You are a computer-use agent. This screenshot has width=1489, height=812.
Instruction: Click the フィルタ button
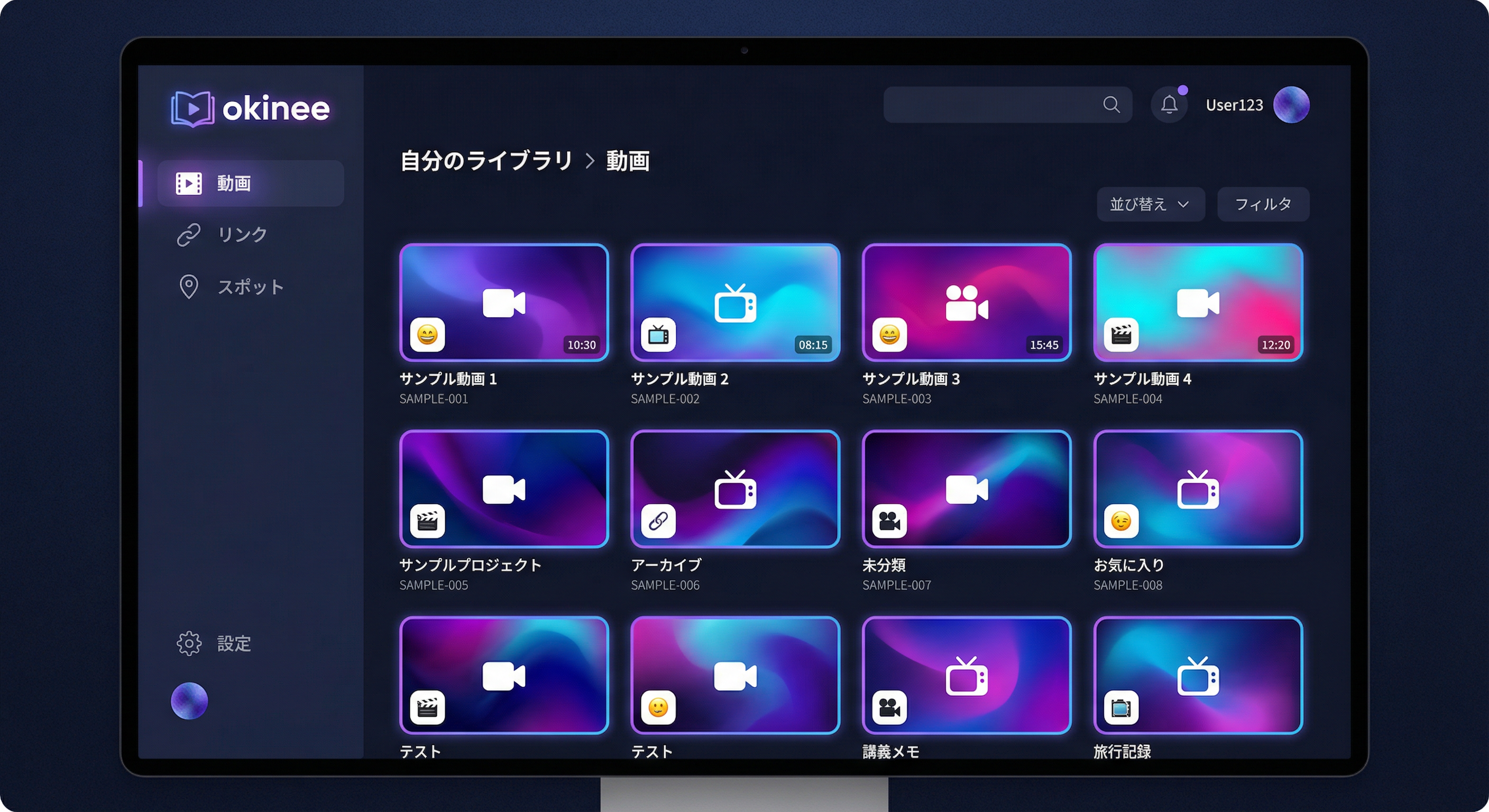(x=1263, y=204)
